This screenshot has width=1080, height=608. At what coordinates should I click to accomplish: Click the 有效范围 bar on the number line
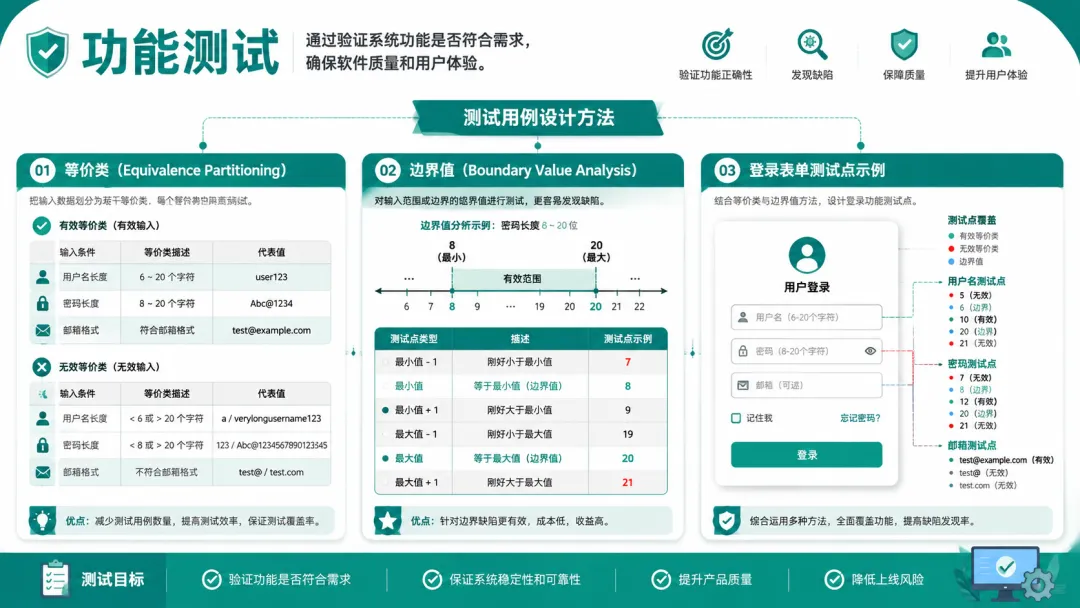pyautogui.click(x=523, y=279)
